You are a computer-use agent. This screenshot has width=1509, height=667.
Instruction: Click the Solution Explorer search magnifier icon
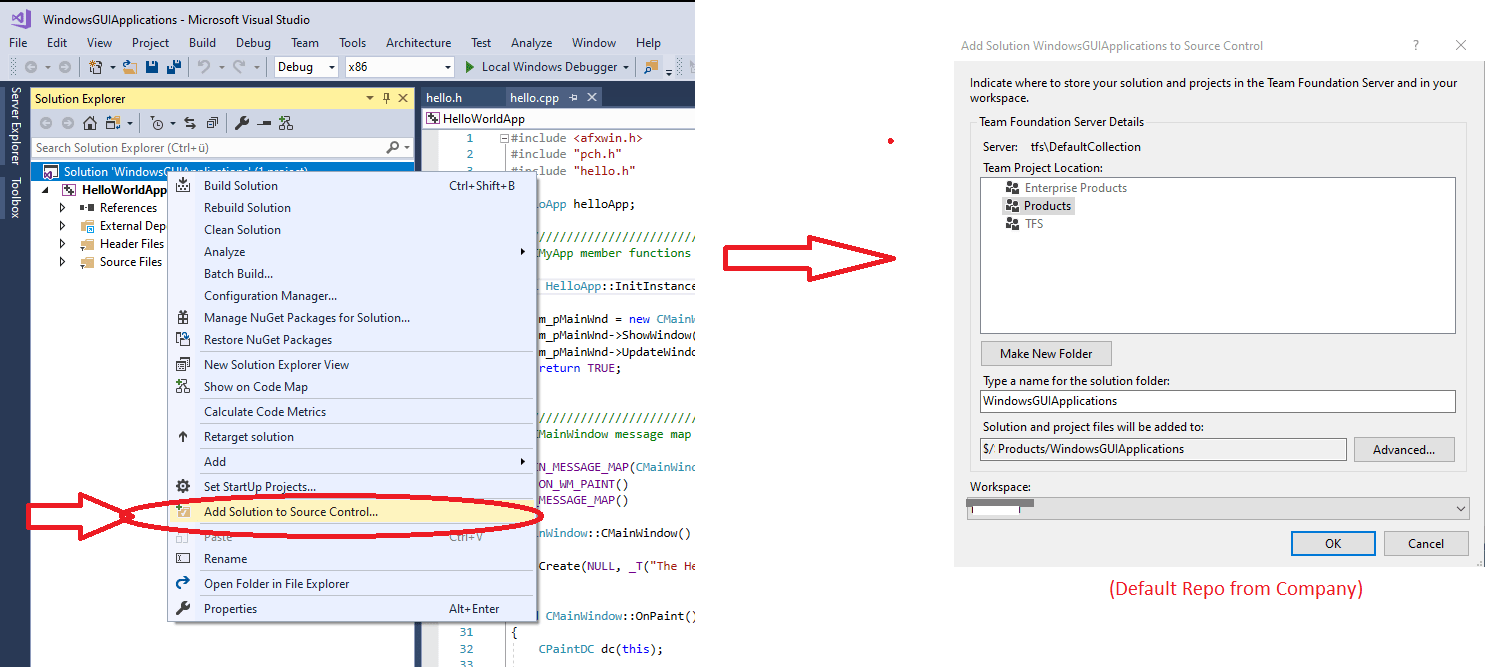[393, 147]
